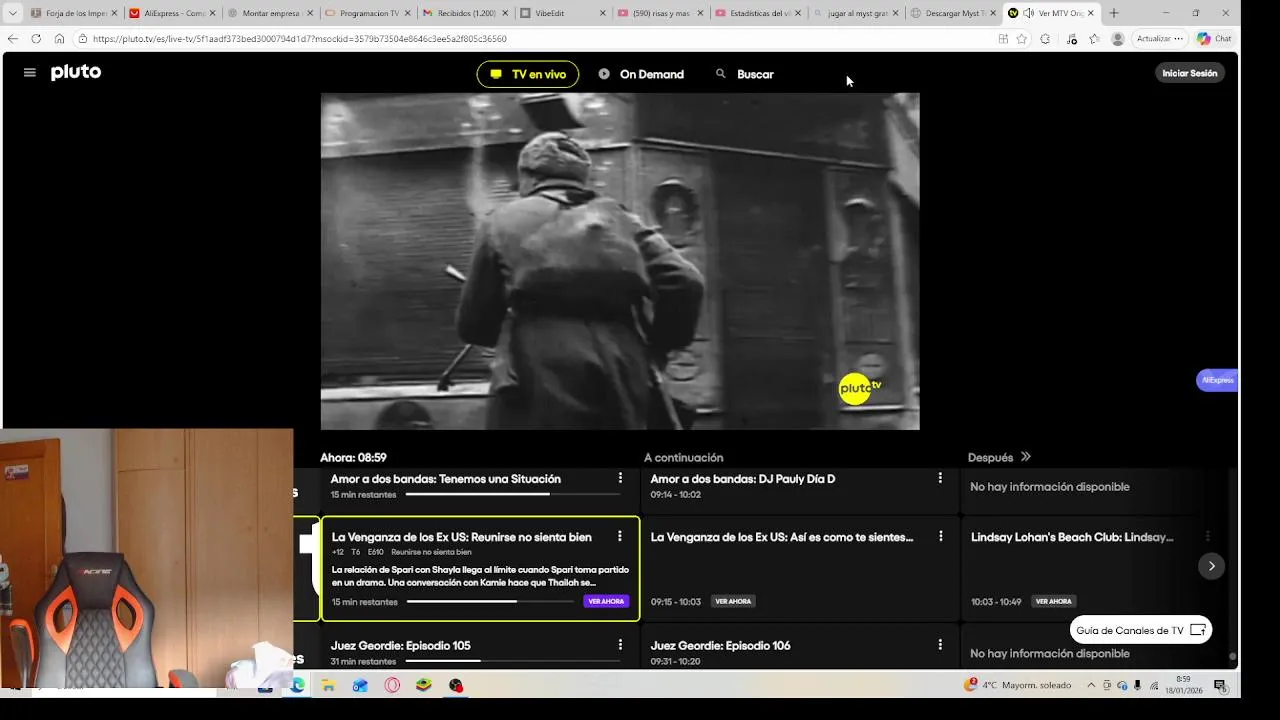
Task: Click the browser address bar URL
Action: coord(300,38)
